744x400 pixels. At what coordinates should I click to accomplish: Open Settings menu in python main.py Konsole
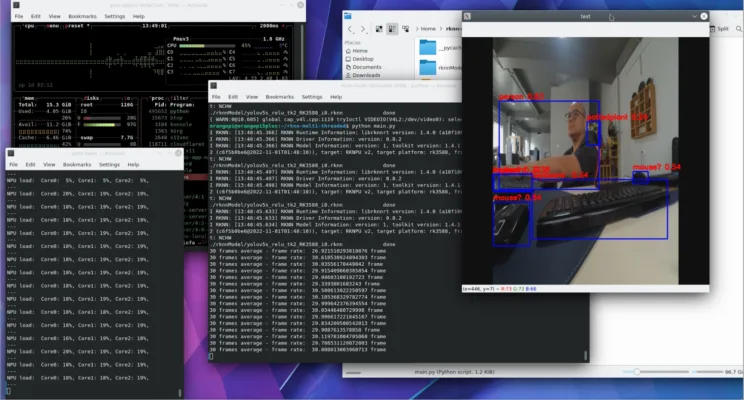312,97
